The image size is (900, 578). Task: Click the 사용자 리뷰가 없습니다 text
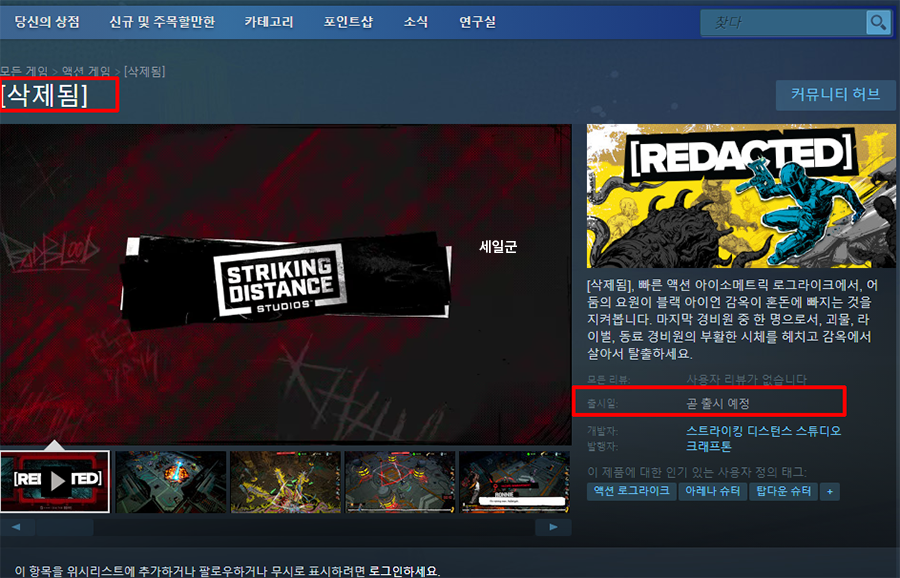tap(746, 379)
